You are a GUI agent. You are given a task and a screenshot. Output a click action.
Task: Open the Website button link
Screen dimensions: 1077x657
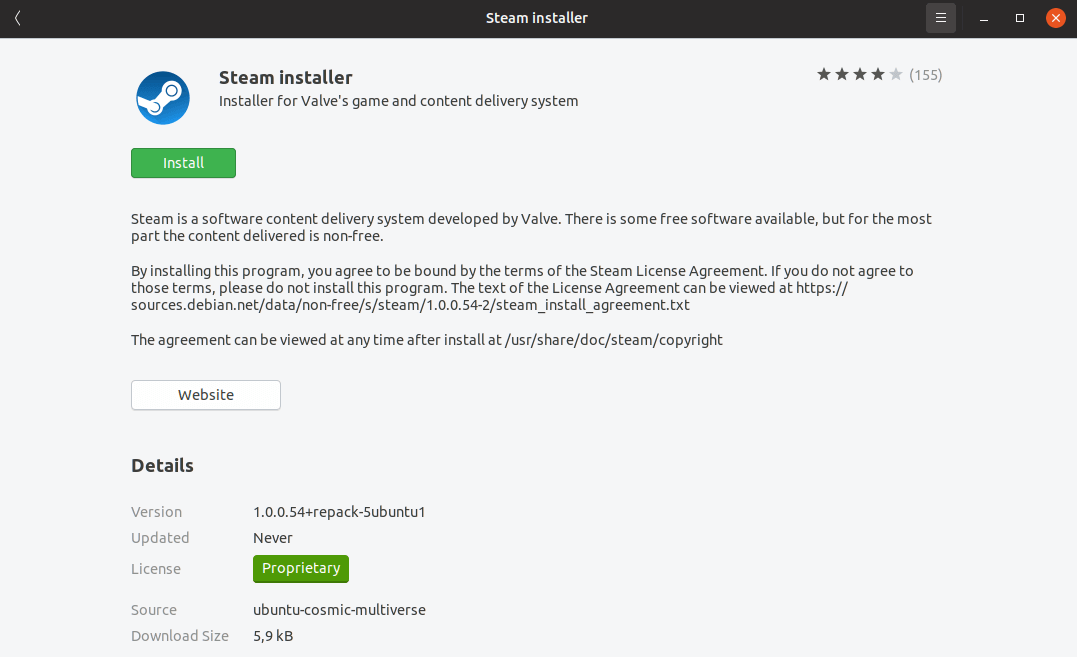[206, 395]
